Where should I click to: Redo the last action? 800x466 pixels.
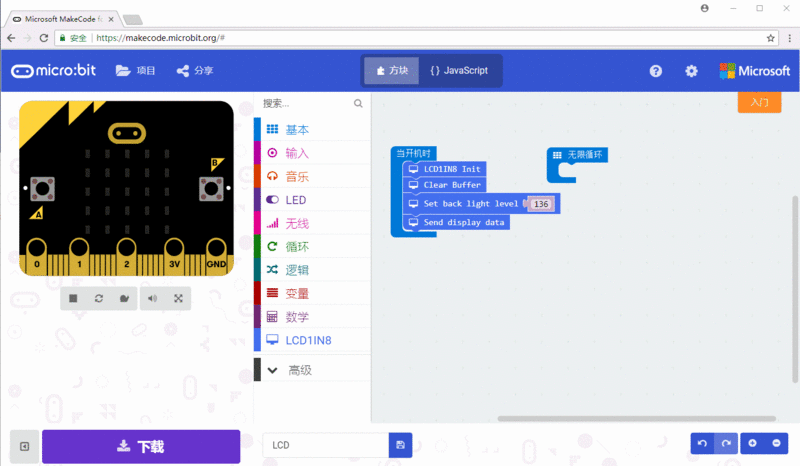click(726, 443)
